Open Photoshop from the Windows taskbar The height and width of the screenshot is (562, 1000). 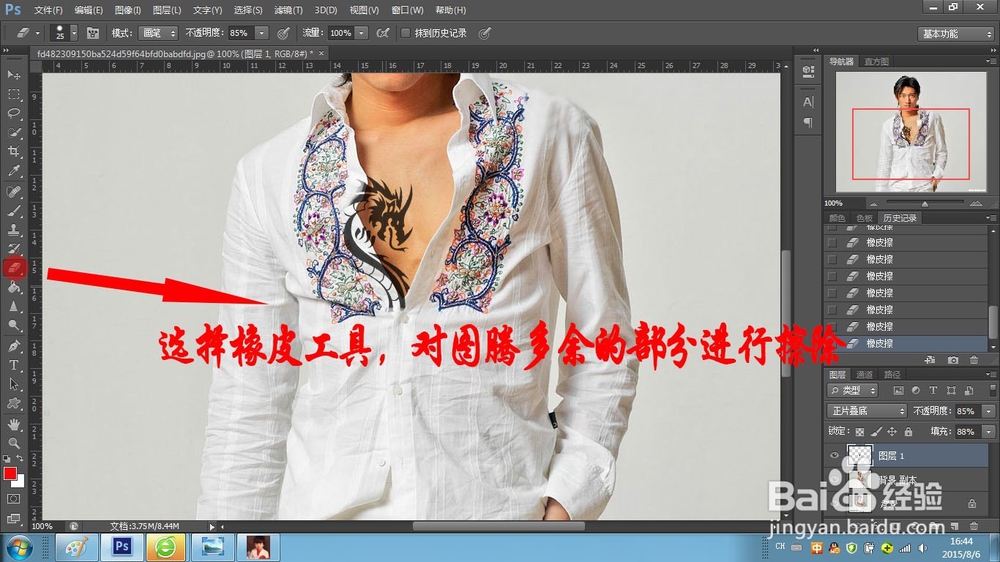tap(122, 547)
